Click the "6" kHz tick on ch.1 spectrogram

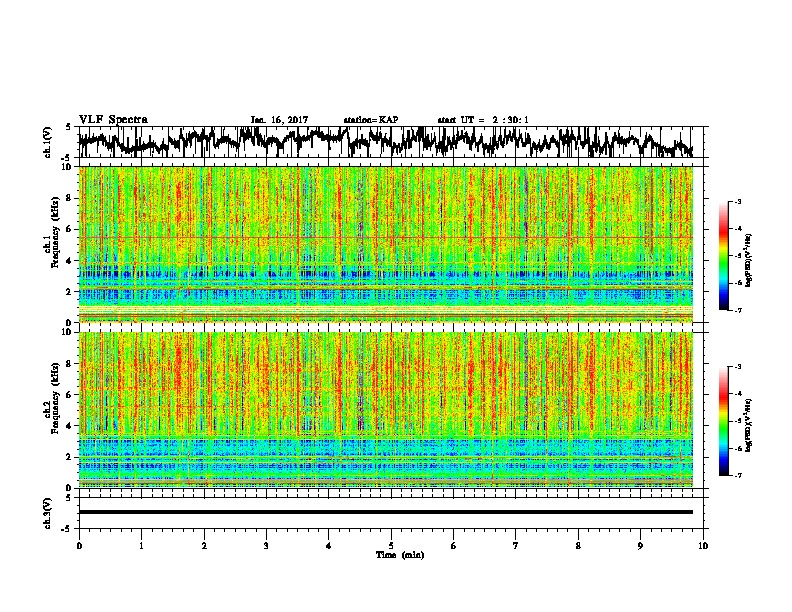pyautogui.click(x=70, y=229)
